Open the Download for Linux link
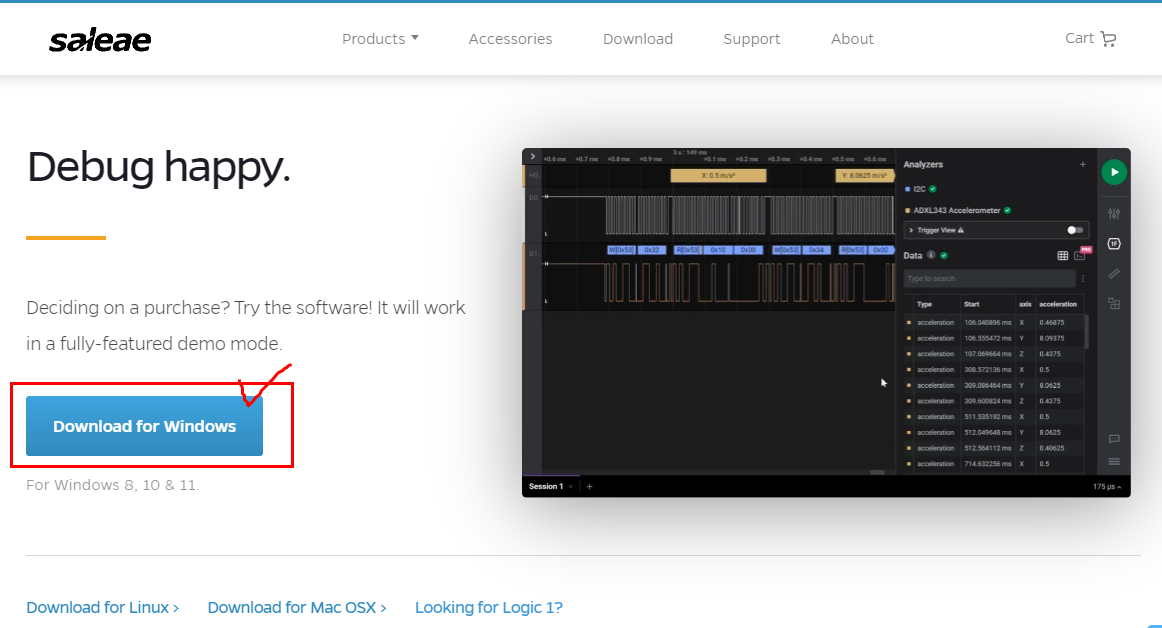1162x628 pixels. pyautogui.click(x=102, y=608)
